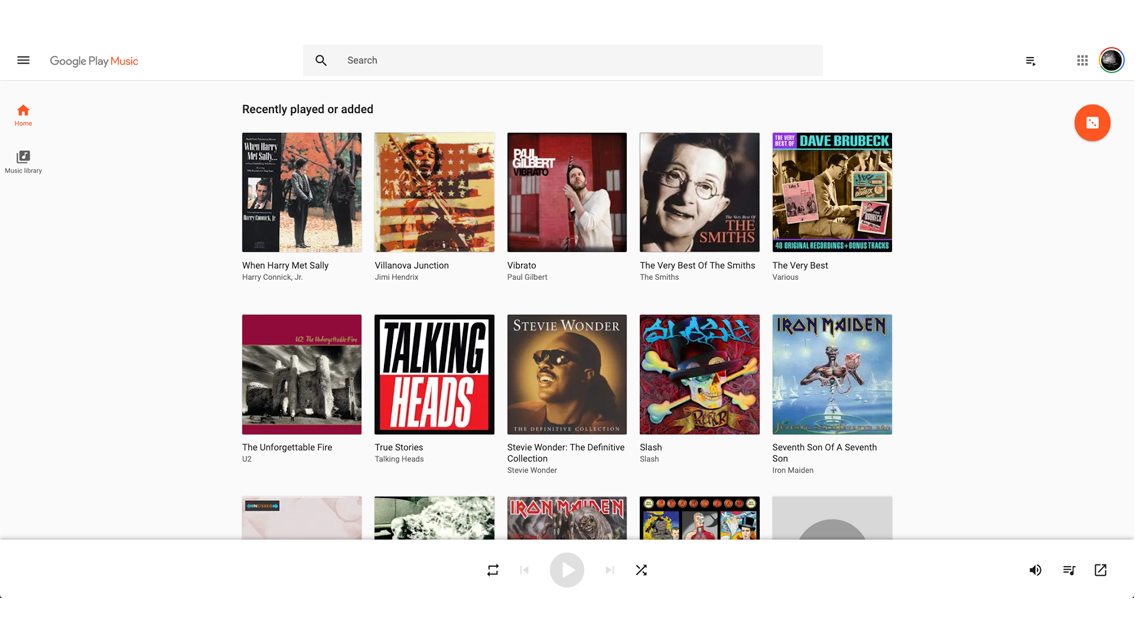
Task: Click 'The Unforgettable Fire' title
Action: pyautogui.click(x=287, y=448)
